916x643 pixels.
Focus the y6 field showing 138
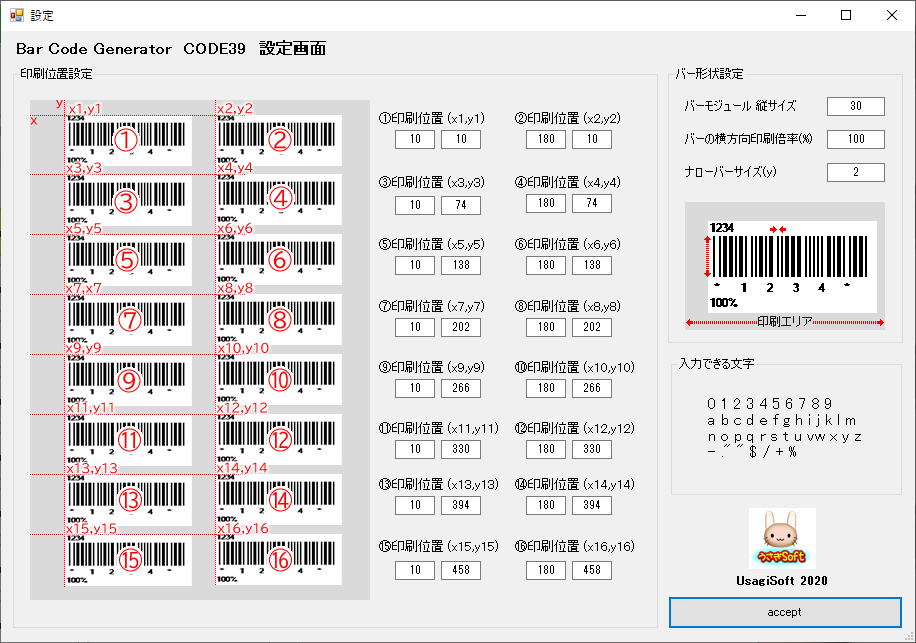[592, 265]
